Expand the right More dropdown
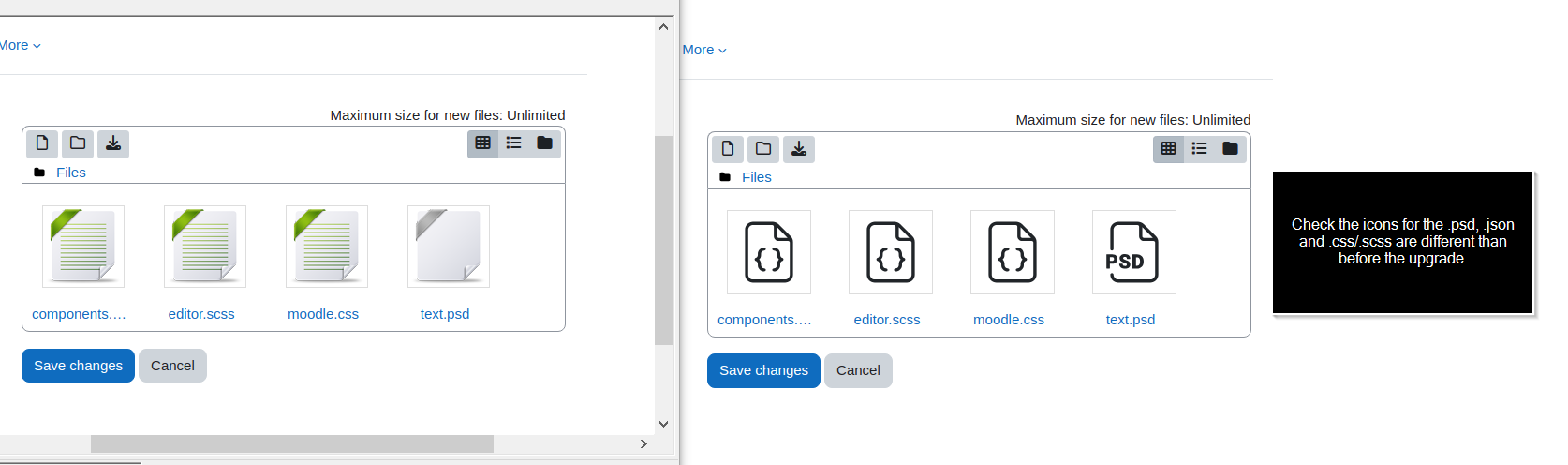The height and width of the screenshot is (465, 1568). pos(704,50)
